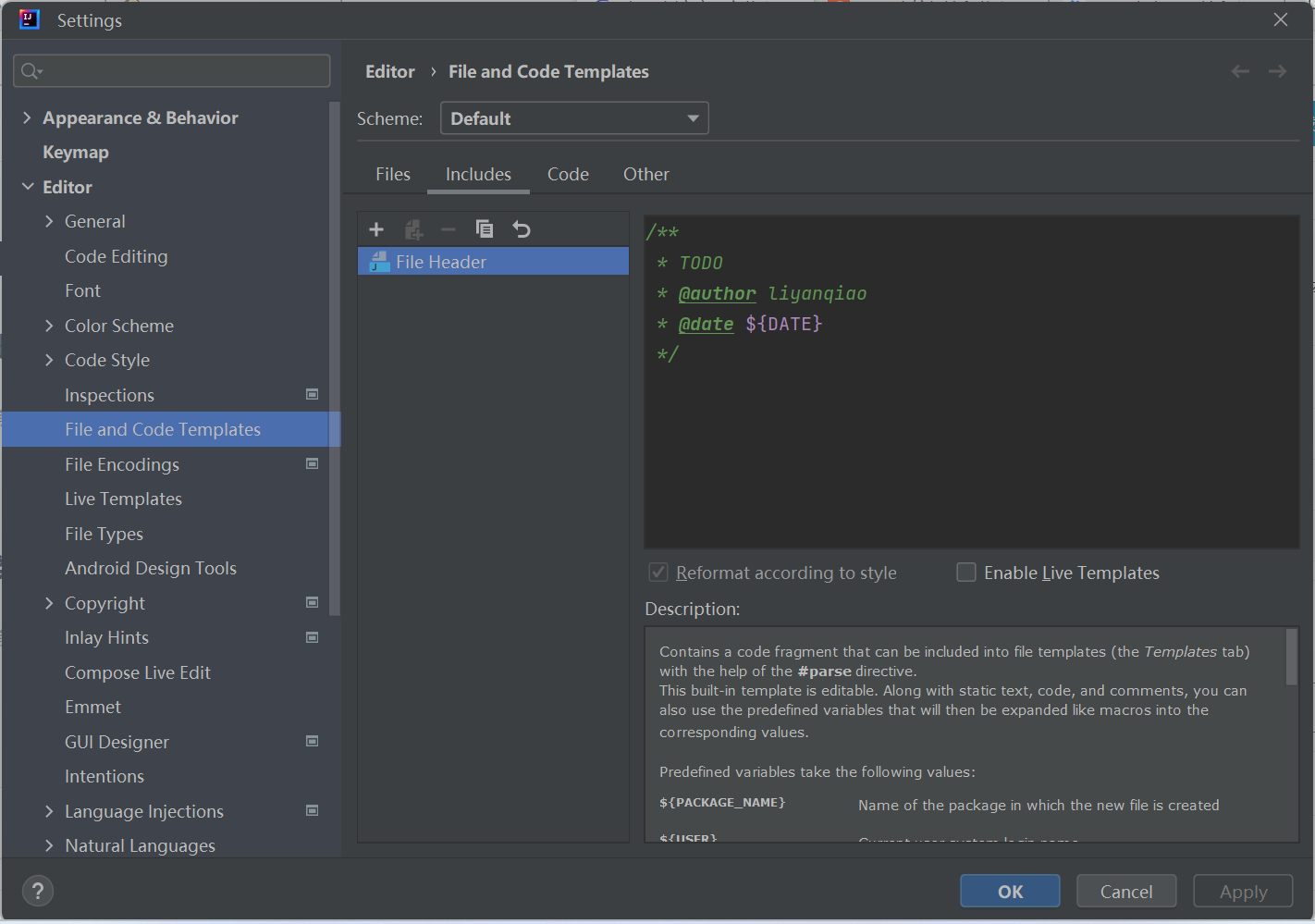The image size is (1315, 924).
Task: Open Inlay Hints settings
Action: [x=106, y=637]
